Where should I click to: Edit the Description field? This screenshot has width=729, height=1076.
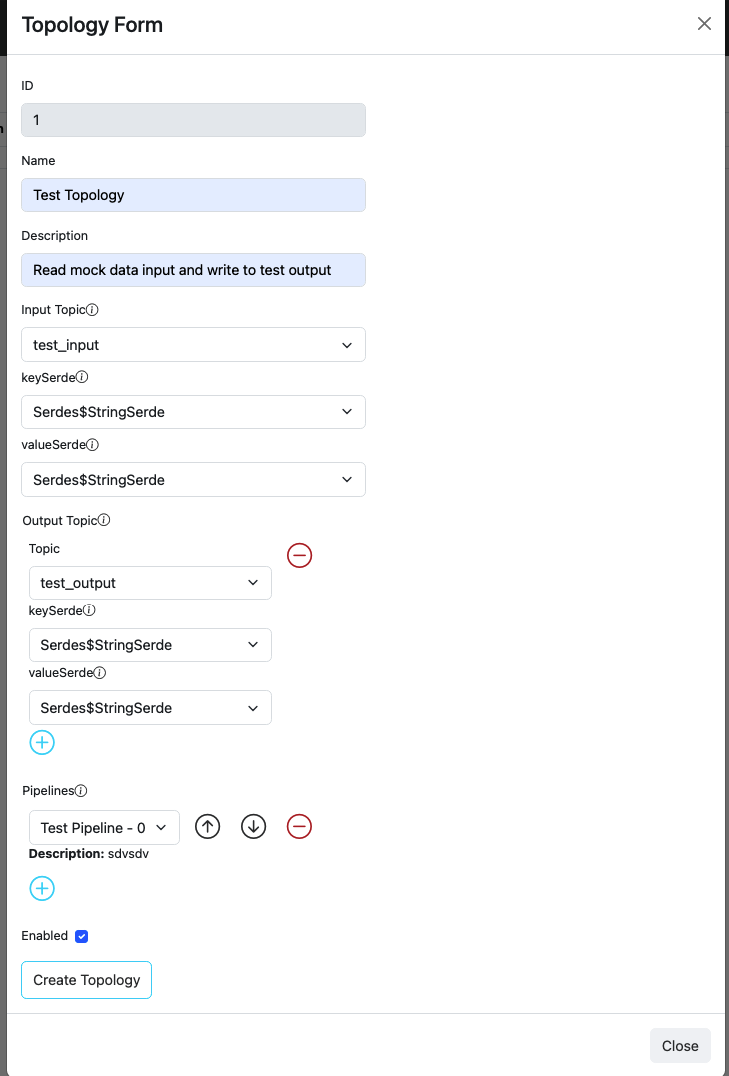click(x=193, y=270)
